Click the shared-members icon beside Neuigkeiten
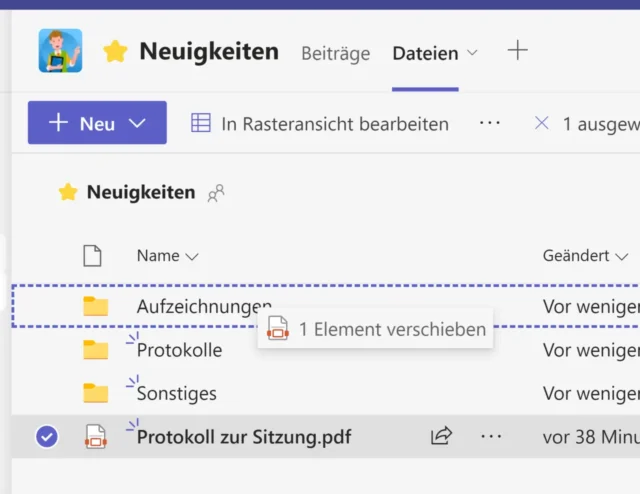The width and height of the screenshot is (640, 494). (216, 193)
